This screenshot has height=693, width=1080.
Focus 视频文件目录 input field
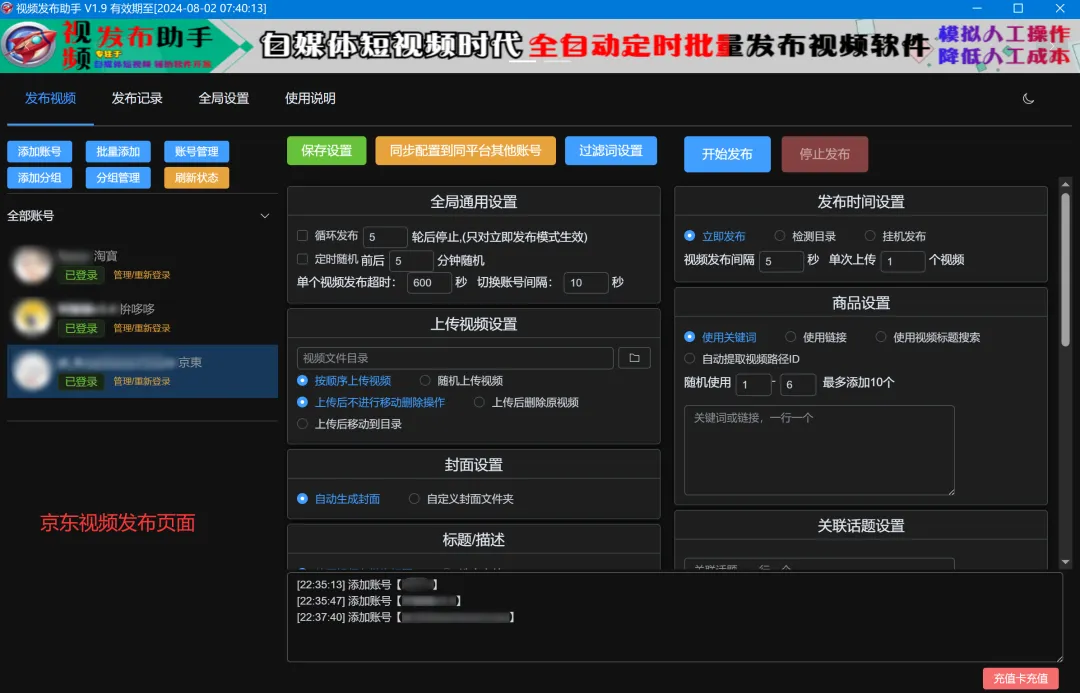[x=455, y=358]
